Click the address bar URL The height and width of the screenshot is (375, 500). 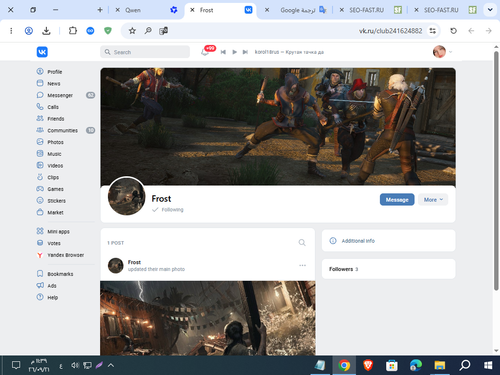click(390, 31)
